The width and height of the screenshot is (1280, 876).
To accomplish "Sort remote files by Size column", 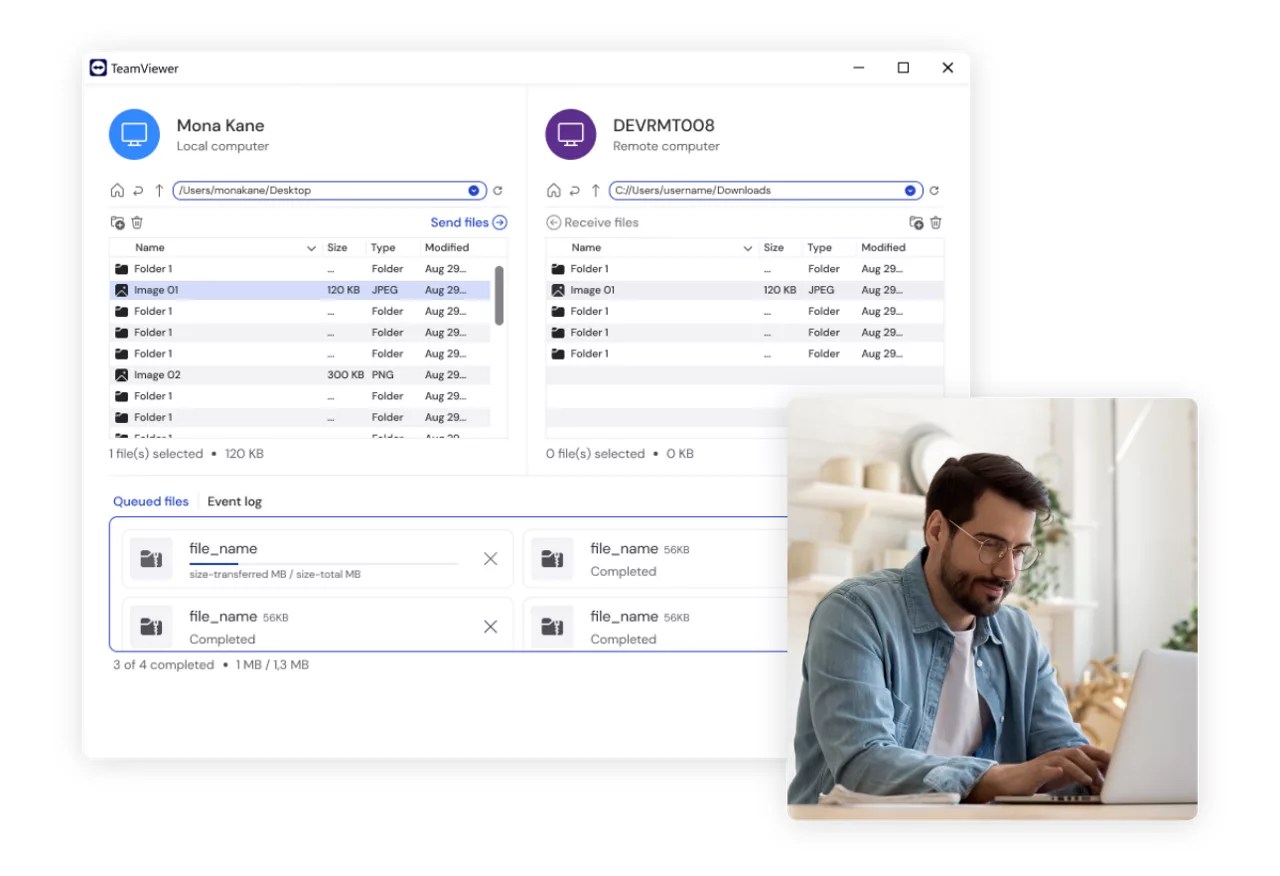I will (773, 248).
